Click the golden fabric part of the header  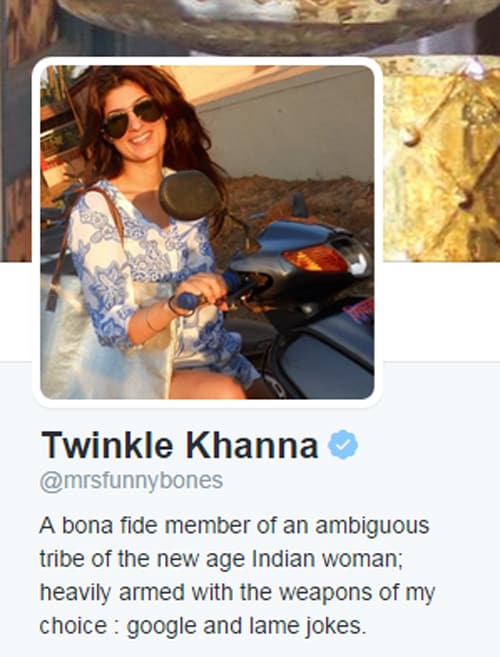[x=442, y=159]
